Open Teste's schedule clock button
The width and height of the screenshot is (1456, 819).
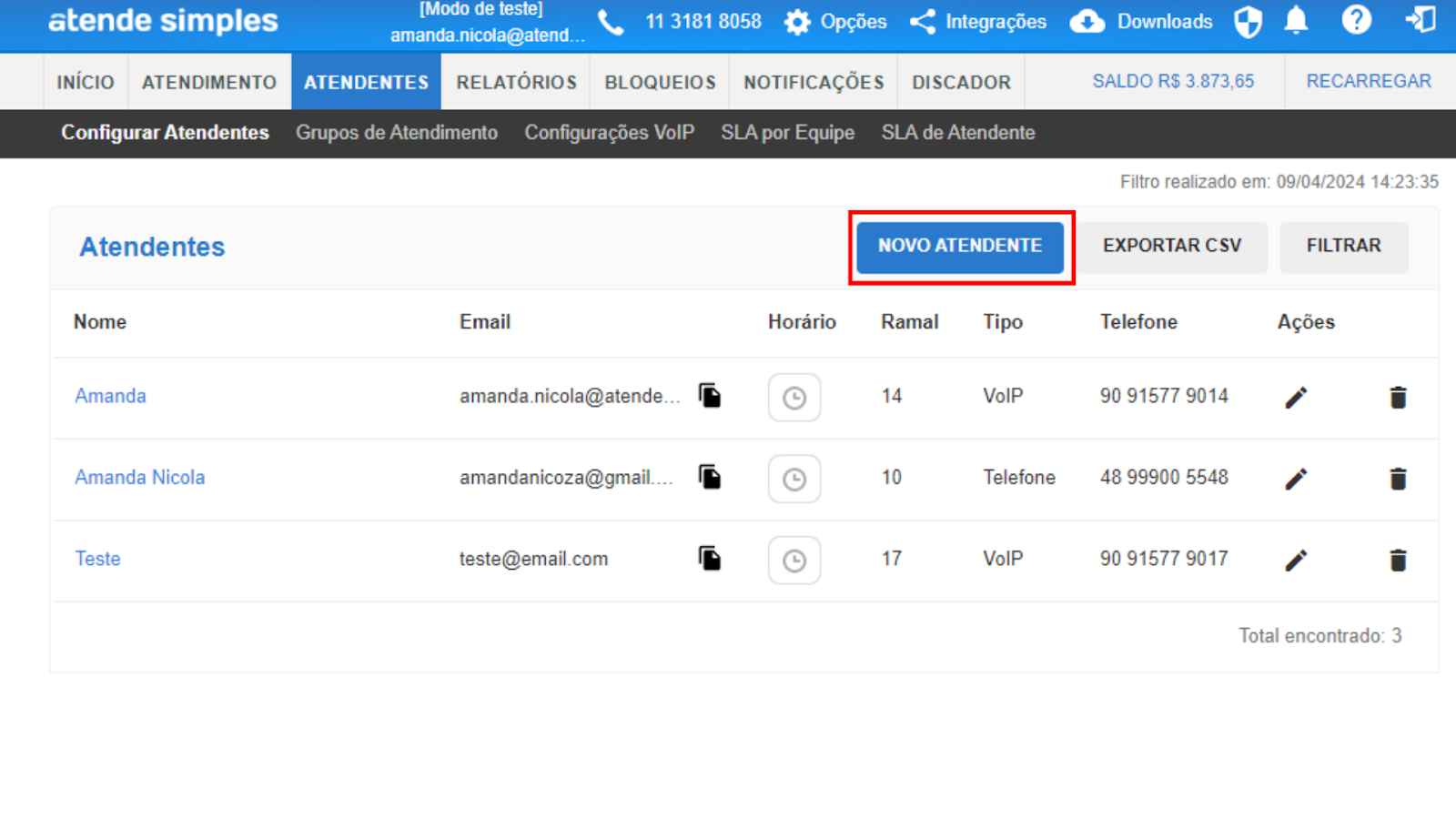(x=794, y=560)
